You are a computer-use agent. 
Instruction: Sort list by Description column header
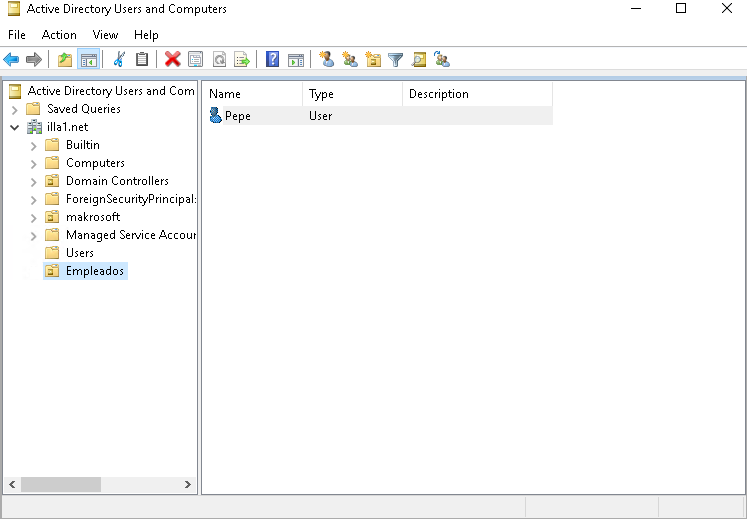click(477, 94)
